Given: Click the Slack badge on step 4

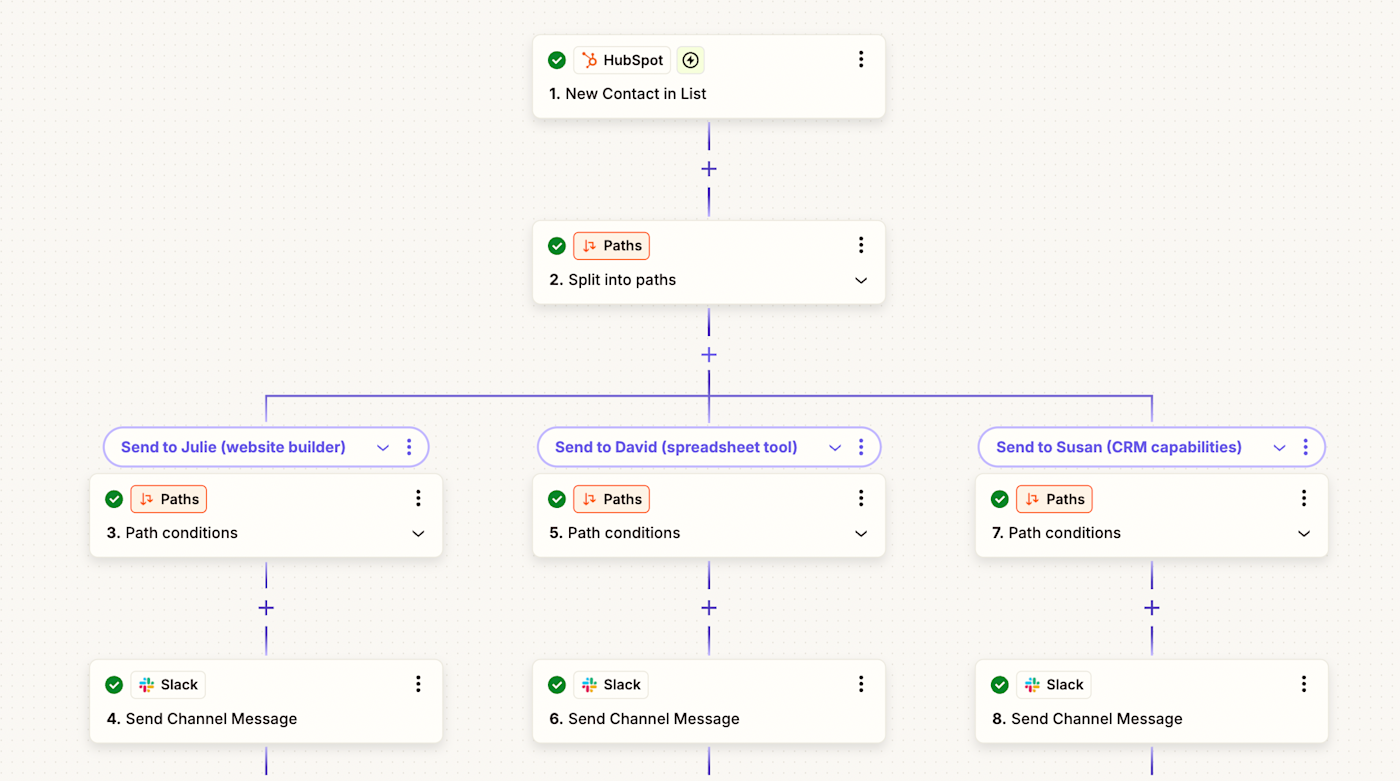Looking at the screenshot, I should 168,685.
